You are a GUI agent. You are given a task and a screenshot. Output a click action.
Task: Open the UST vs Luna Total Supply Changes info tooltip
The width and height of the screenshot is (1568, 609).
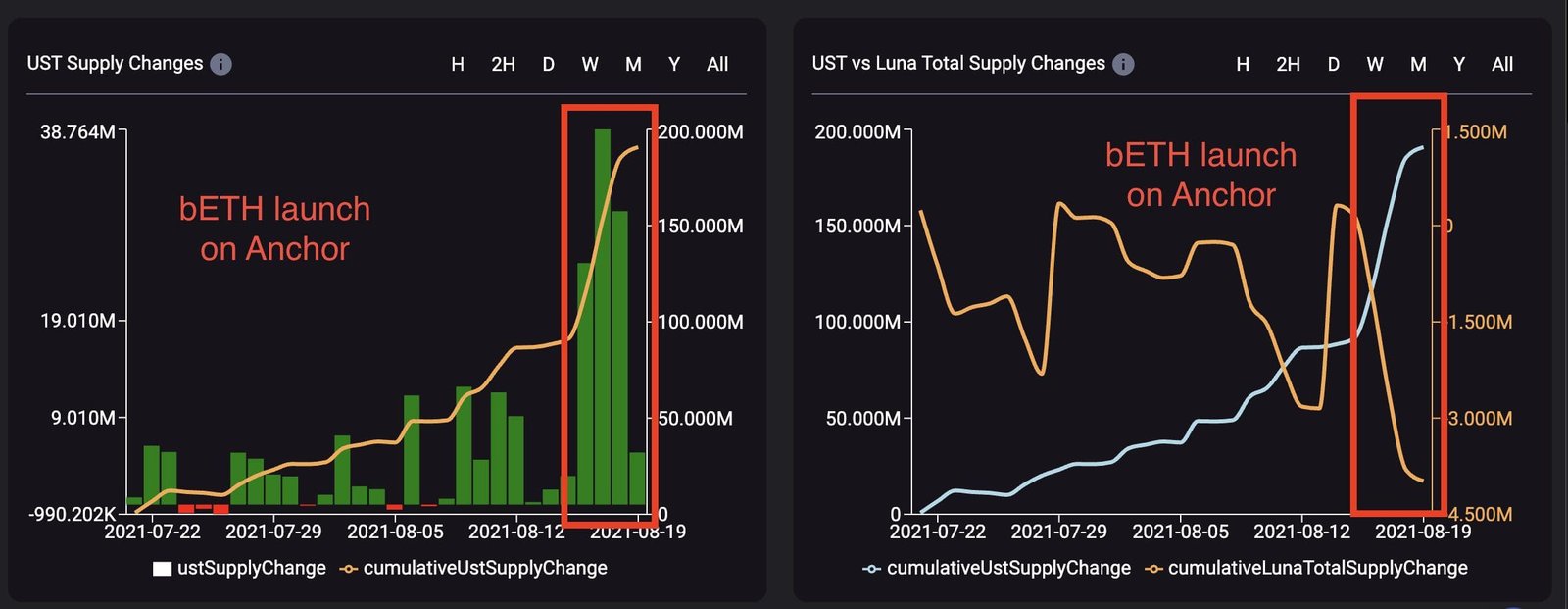[x=1125, y=64]
